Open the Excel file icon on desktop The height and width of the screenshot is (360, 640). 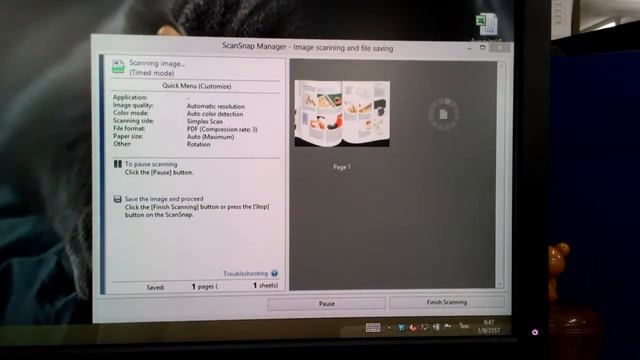tap(487, 24)
